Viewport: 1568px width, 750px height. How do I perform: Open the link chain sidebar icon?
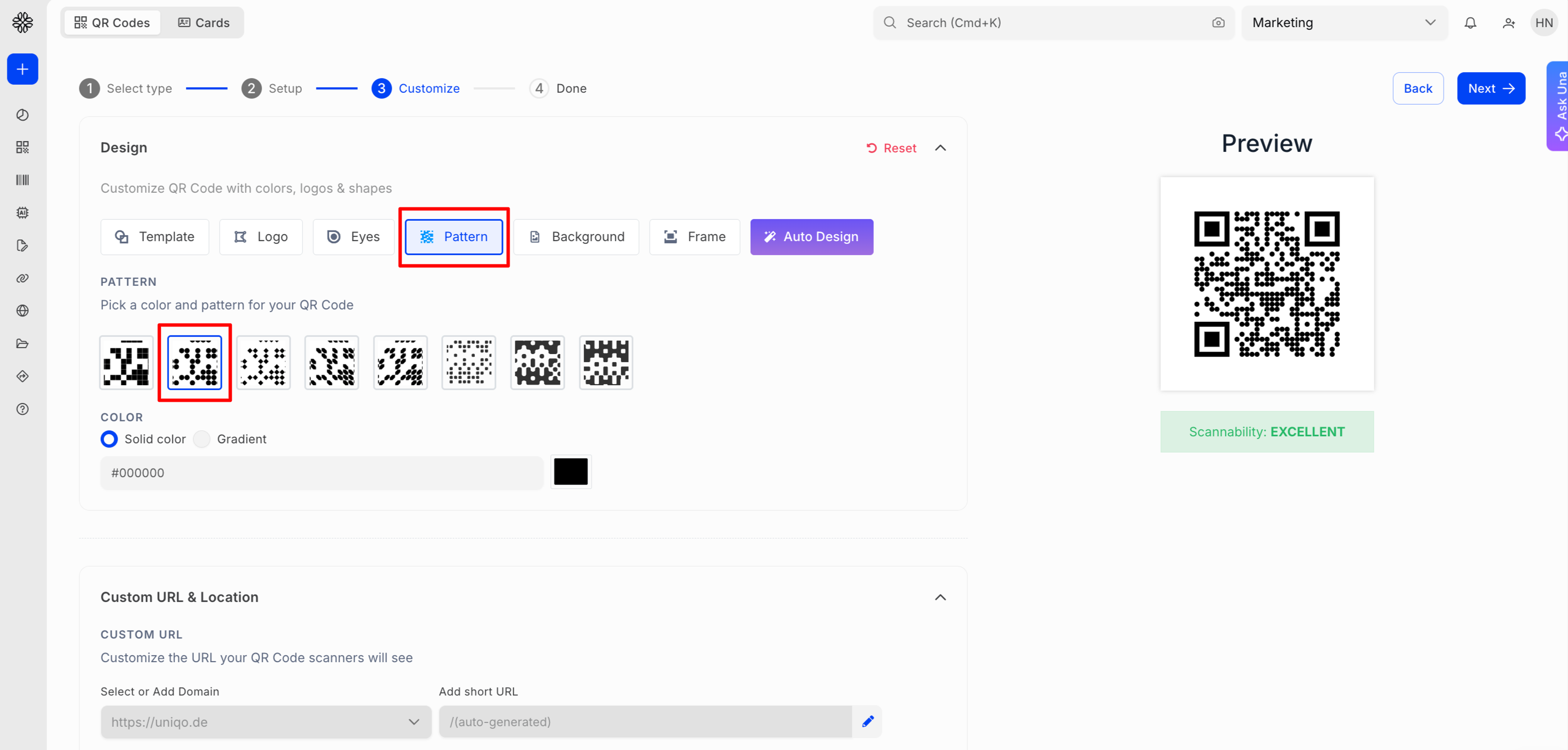[x=22, y=278]
